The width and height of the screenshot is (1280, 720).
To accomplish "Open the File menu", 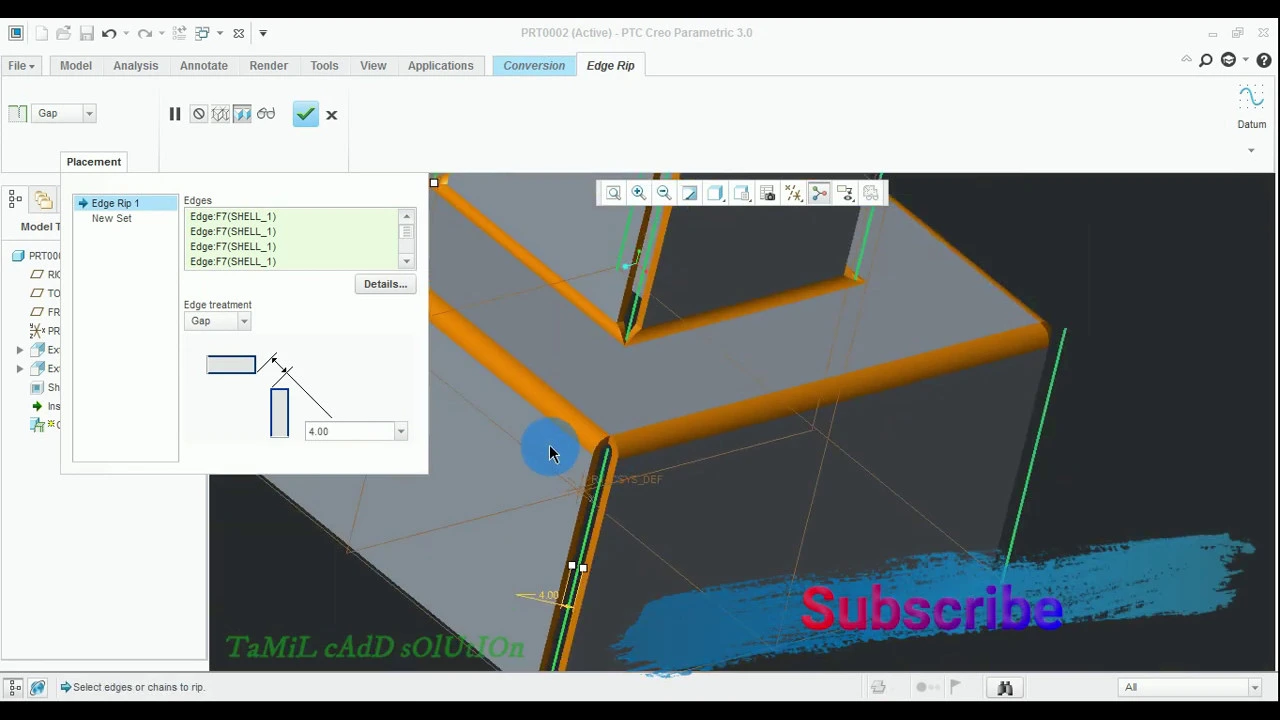I will pyautogui.click(x=21, y=66).
